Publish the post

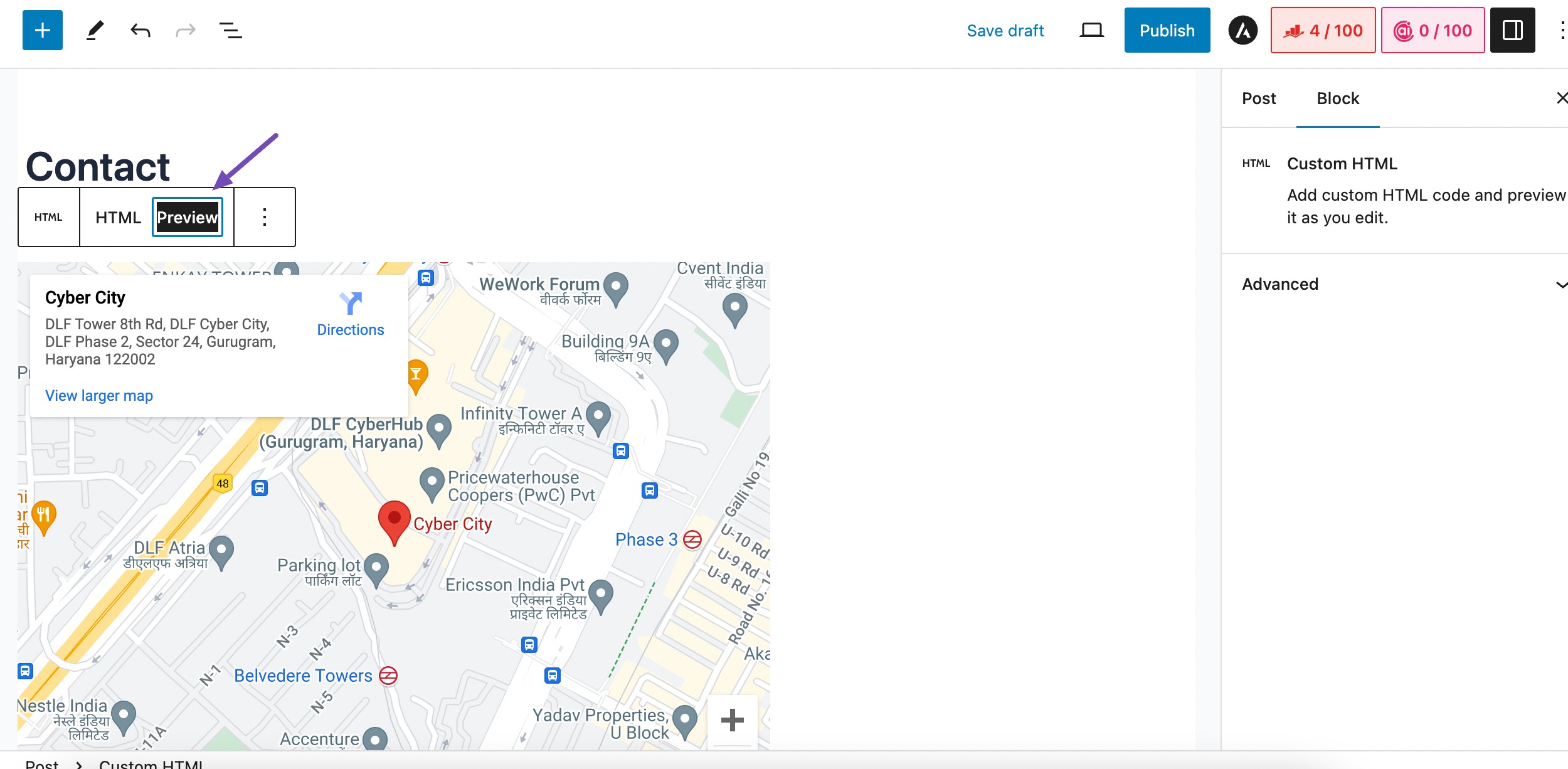[x=1167, y=30]
